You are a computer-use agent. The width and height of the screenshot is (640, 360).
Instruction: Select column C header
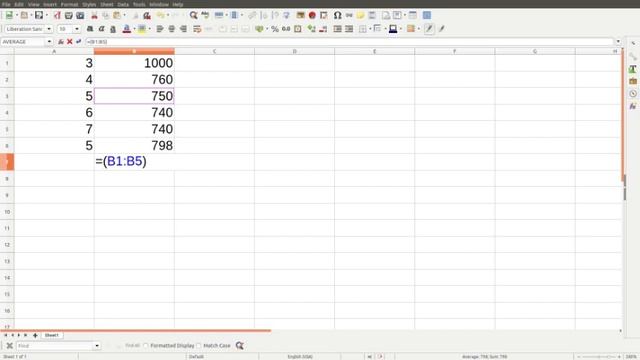pyautogui.click(x=214, y=51)
